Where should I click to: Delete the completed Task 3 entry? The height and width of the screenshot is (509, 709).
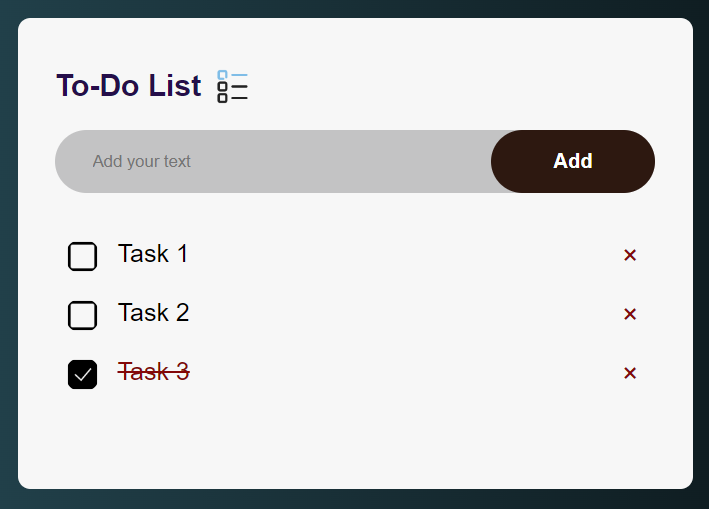coord(630,373)
